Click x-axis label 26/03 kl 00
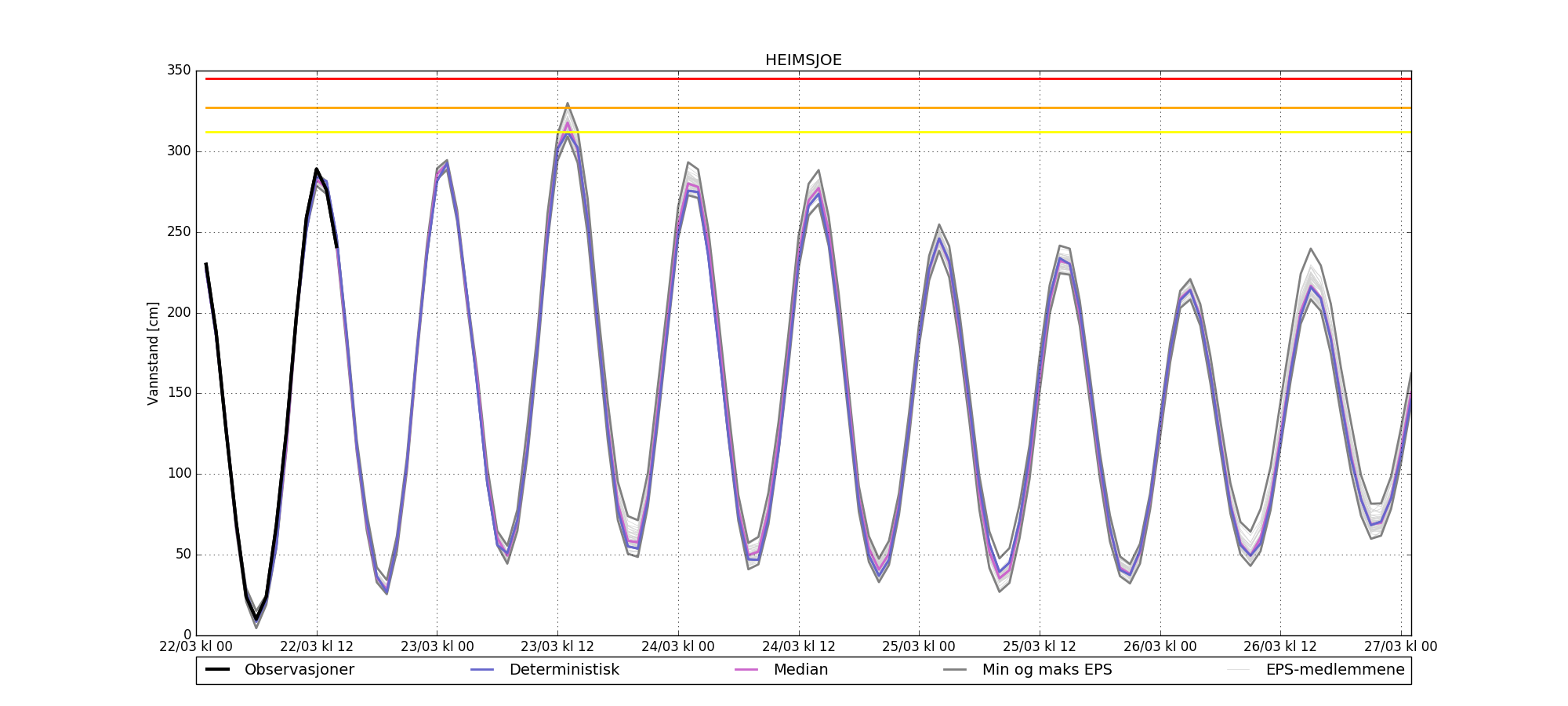 [x=1160, y=647]
